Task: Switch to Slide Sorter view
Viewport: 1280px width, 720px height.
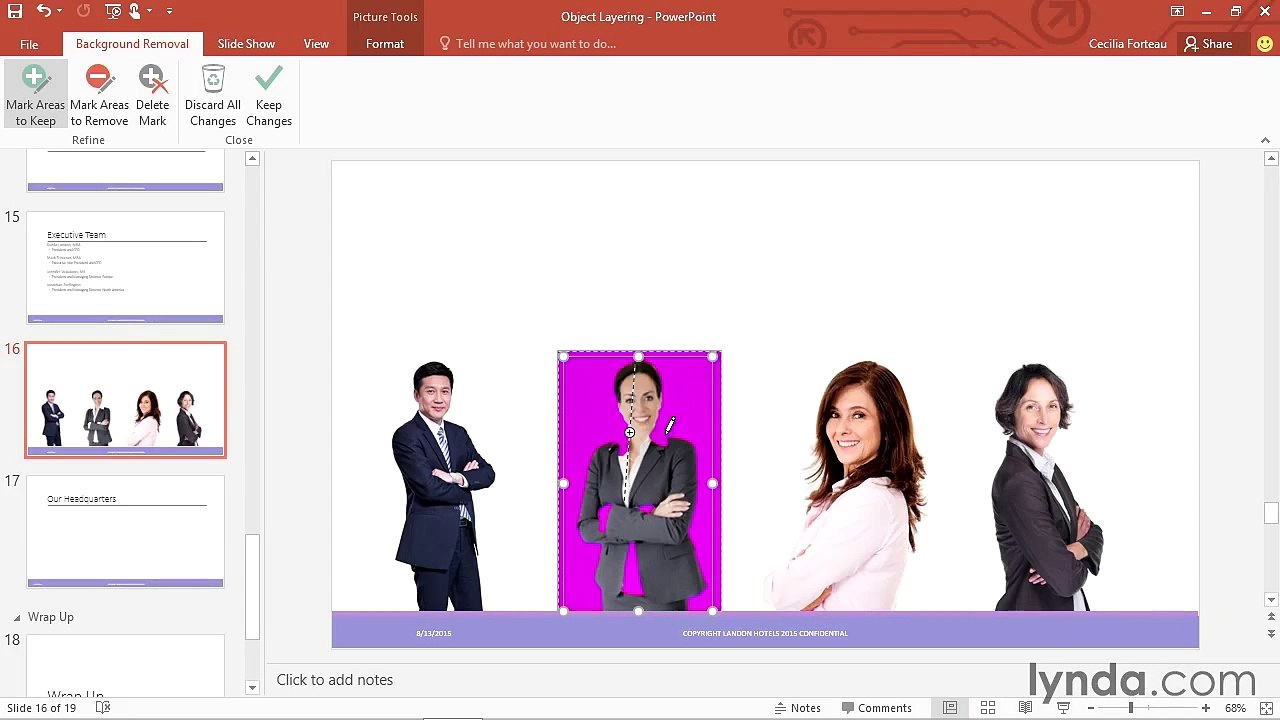Action: click(988, 708)
